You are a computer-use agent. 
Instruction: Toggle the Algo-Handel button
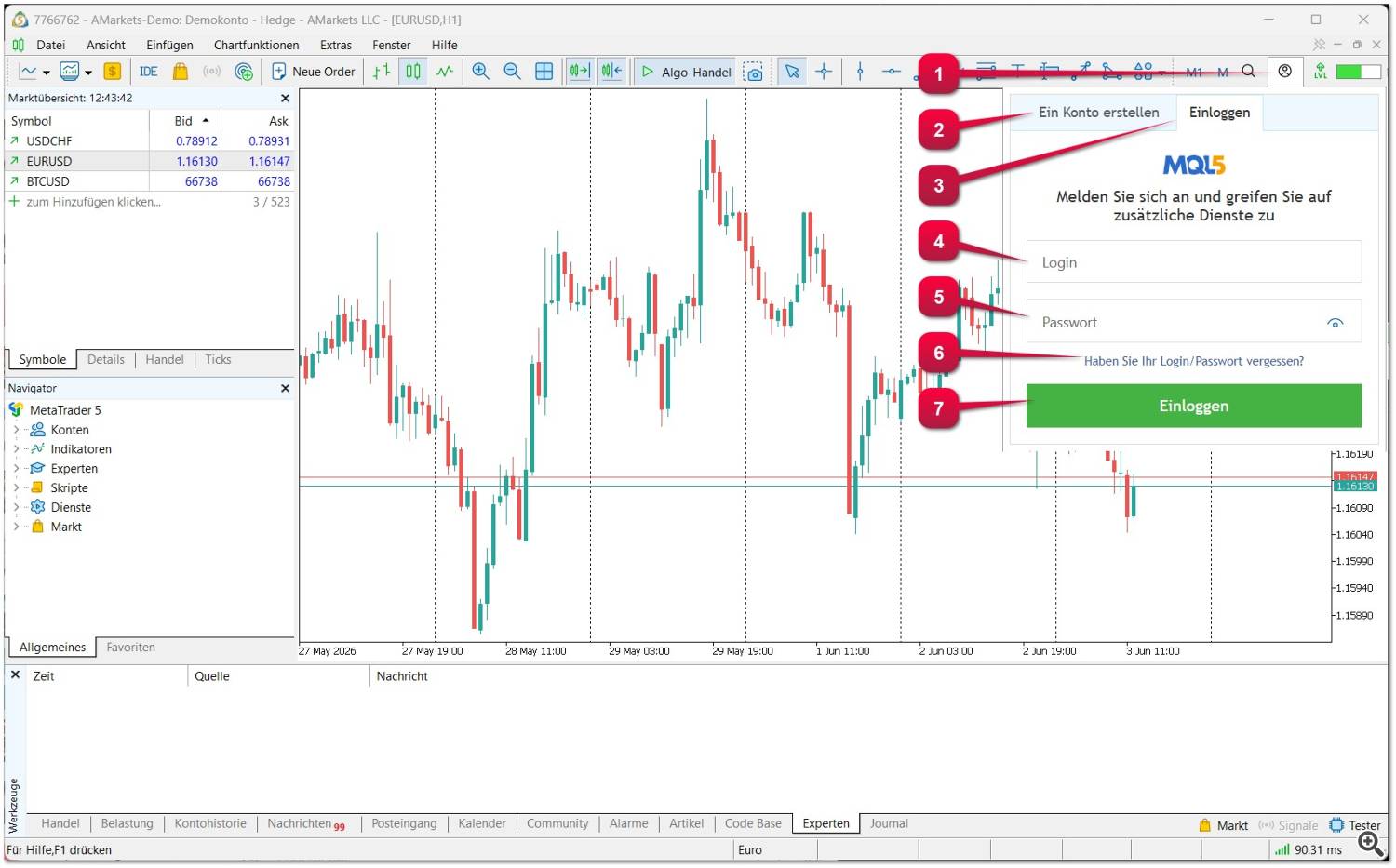coord(687,72)
